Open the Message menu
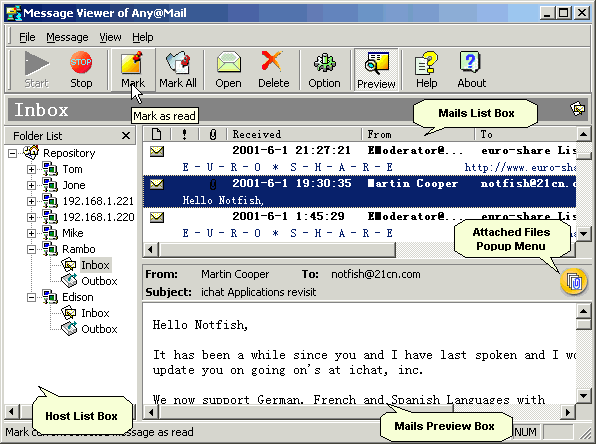 67,37
